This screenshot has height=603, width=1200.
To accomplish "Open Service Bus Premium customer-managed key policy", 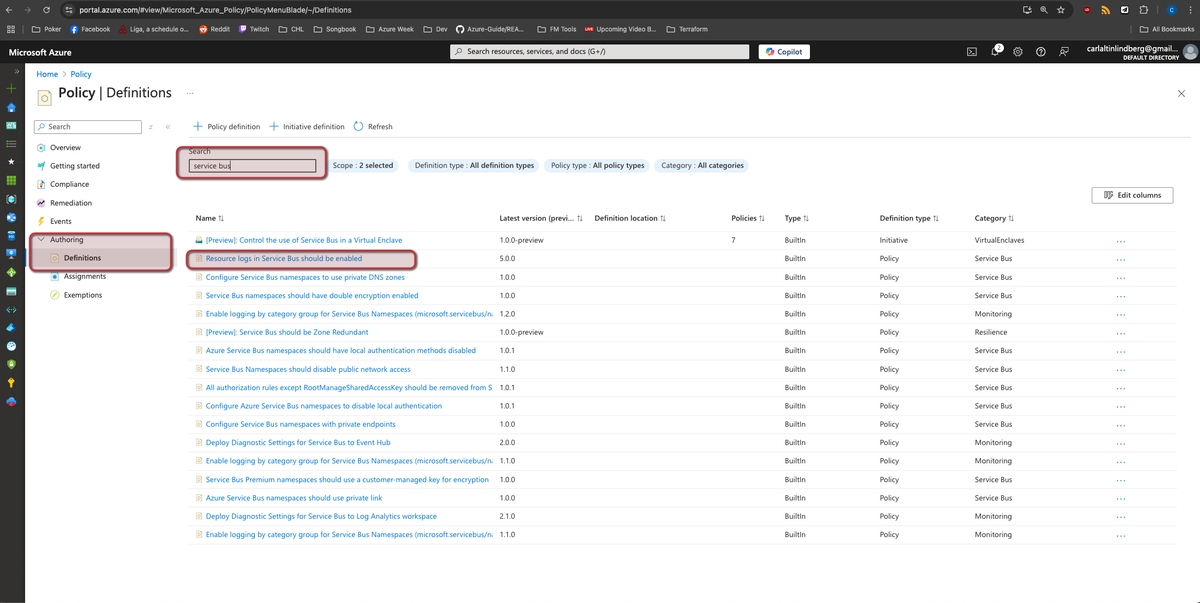I will 347,479.
